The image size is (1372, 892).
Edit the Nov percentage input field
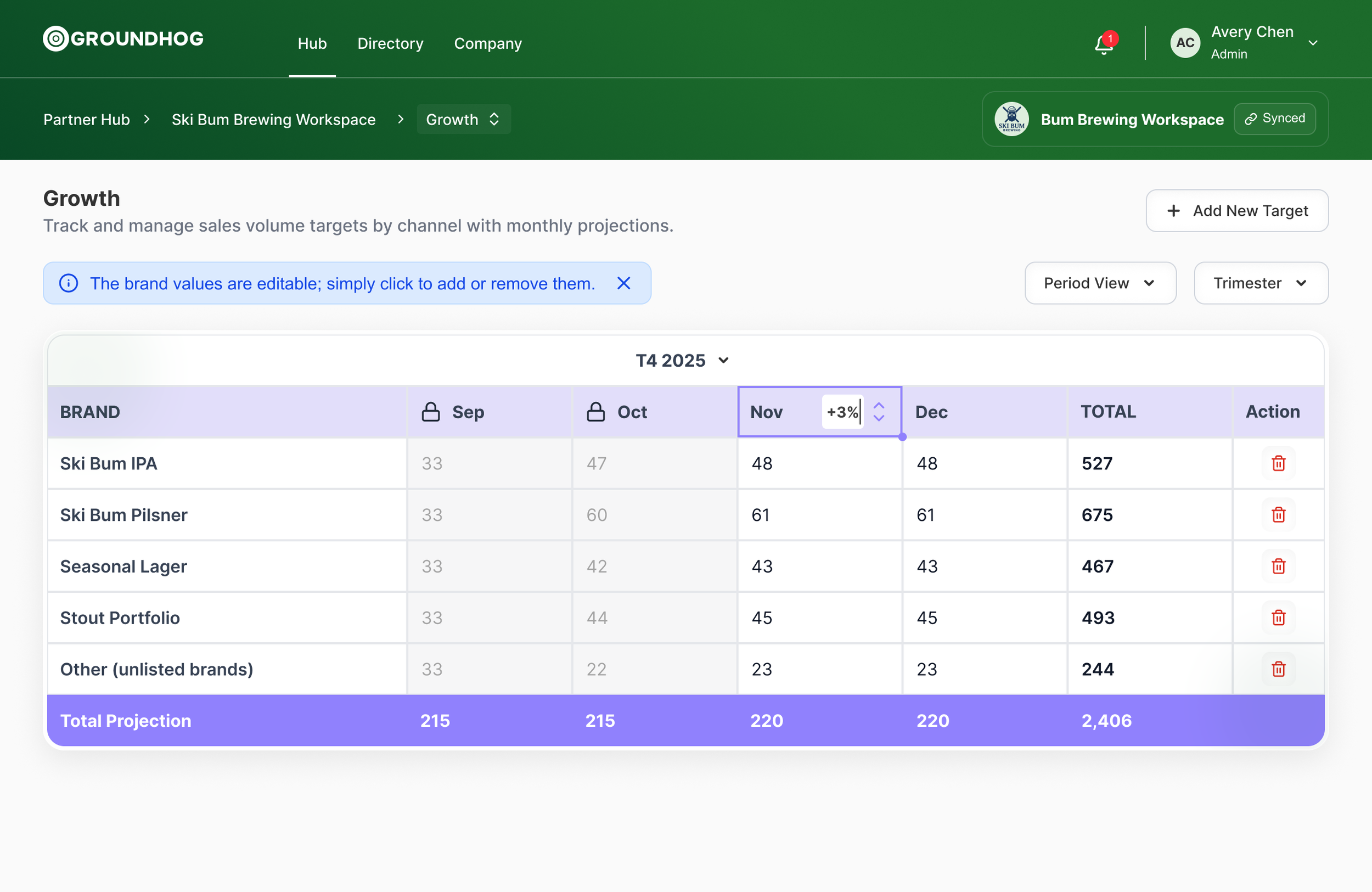[x=842, y=412]
